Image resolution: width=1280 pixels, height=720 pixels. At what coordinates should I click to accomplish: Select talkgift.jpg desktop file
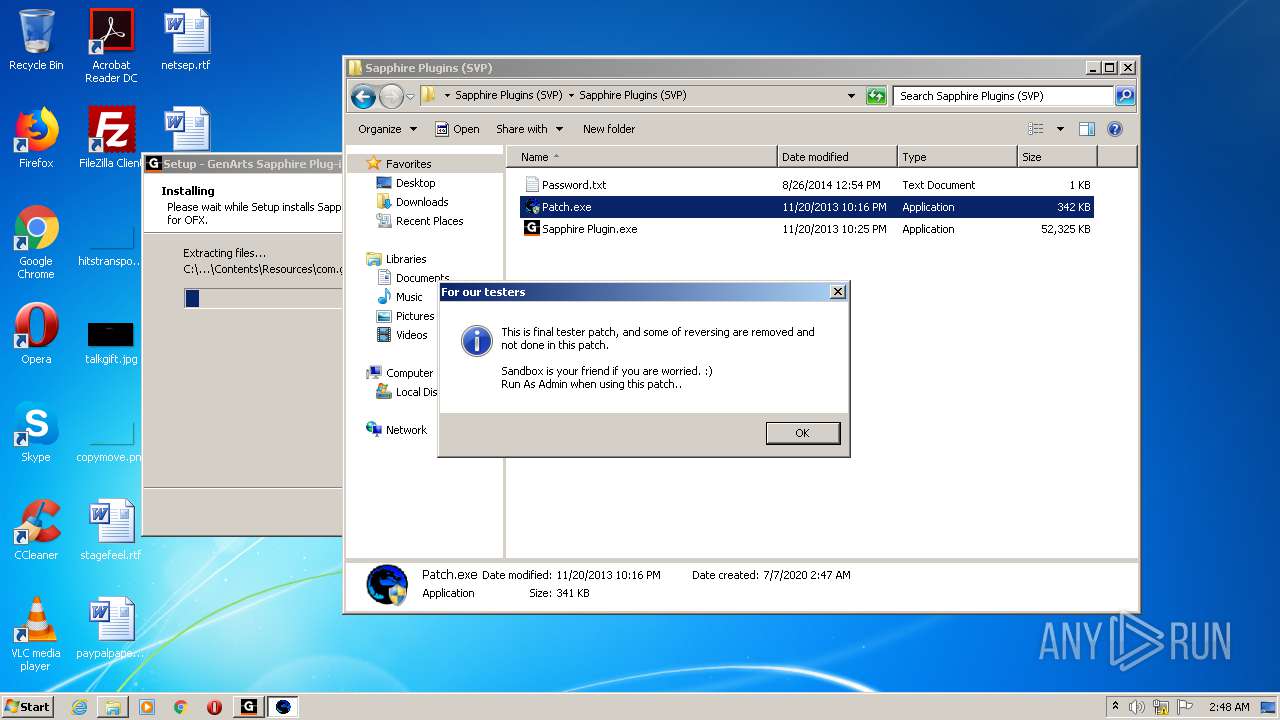(x=111, y=342)
